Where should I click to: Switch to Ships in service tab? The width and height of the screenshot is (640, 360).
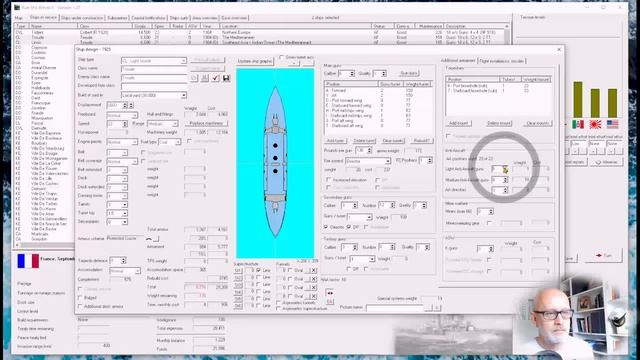pyautogui.click(x=43, y=18)
